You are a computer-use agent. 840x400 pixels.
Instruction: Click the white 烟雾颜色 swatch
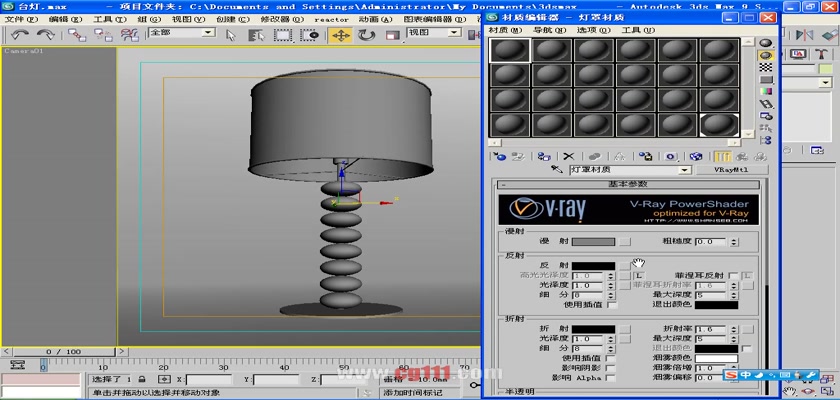[717, 358]
